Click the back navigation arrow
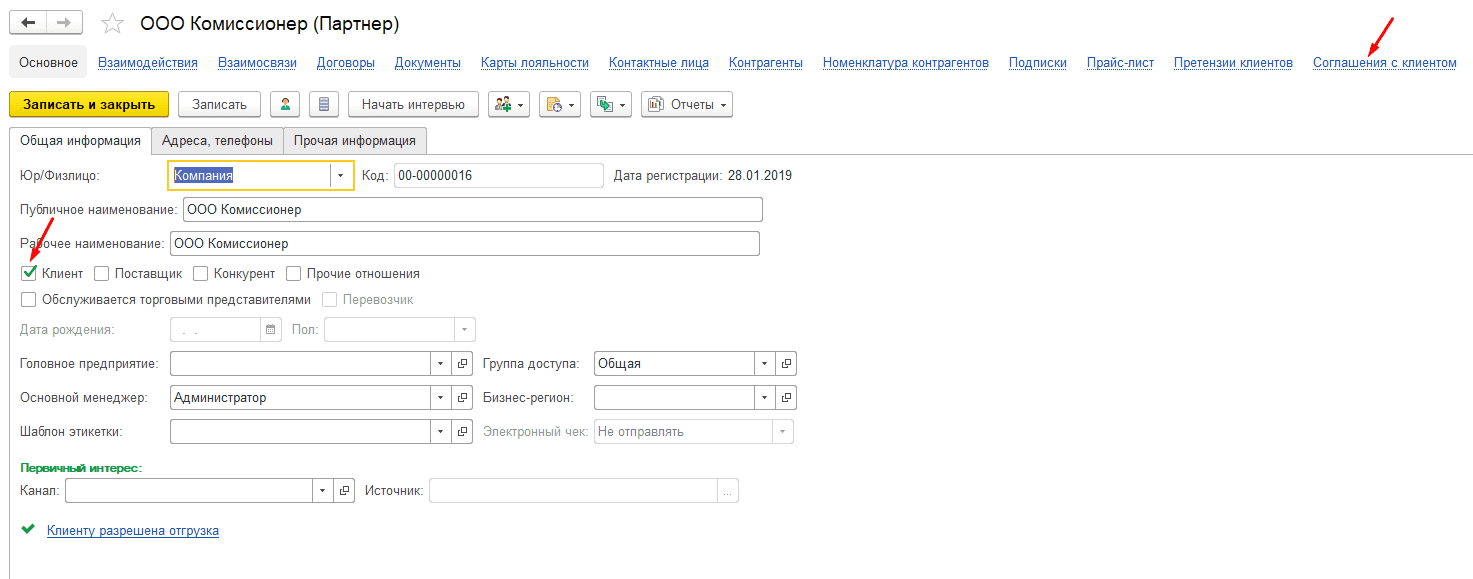 point(28,23)
